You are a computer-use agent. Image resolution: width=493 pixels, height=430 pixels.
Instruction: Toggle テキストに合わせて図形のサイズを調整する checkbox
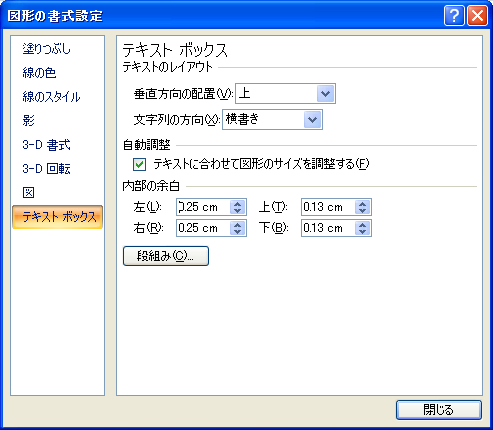pos(139,164)
